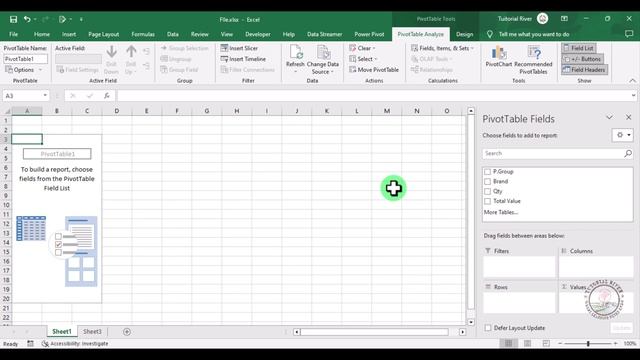
Task: Insert a PivotChart
Action: point(498,56)
